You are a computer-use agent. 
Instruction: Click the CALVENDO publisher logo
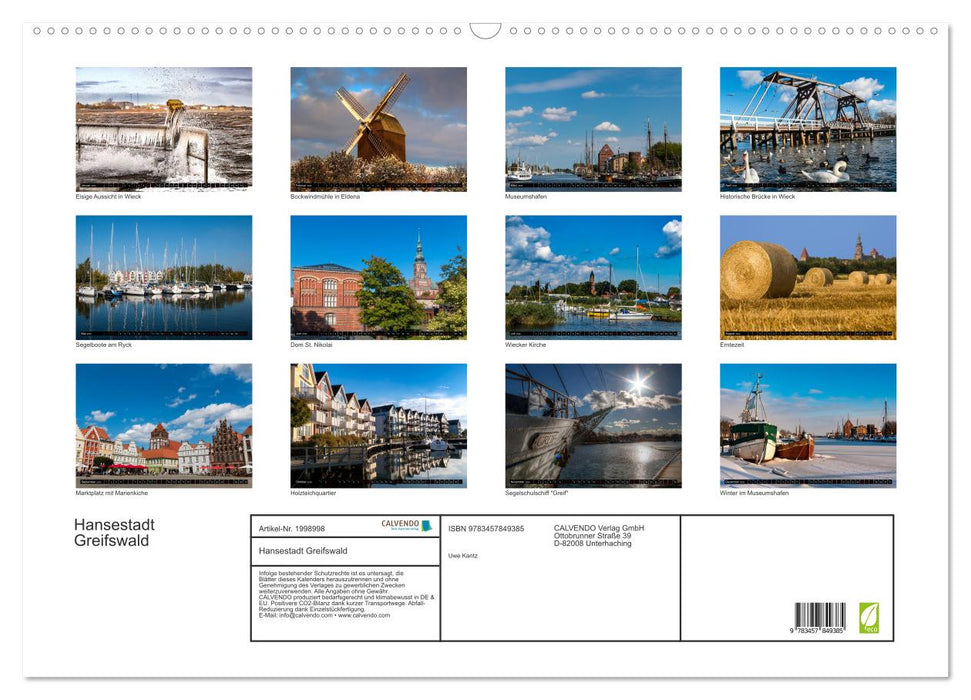[x=400, y=523]
